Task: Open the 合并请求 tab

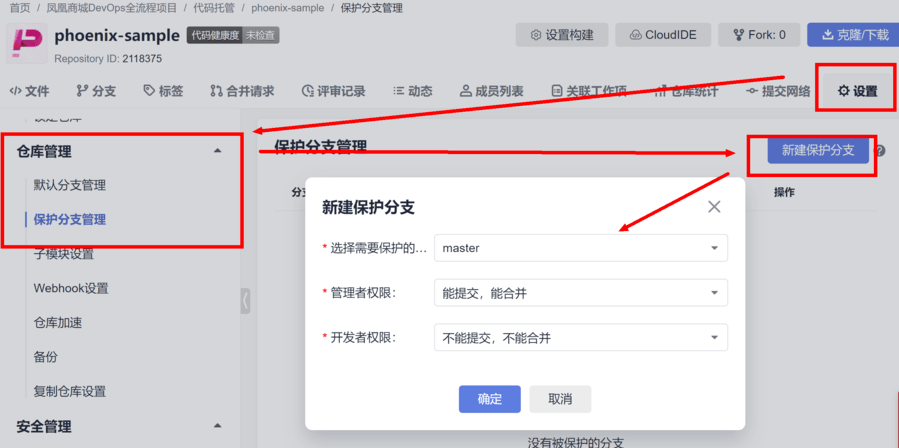Action: point(242,91)
